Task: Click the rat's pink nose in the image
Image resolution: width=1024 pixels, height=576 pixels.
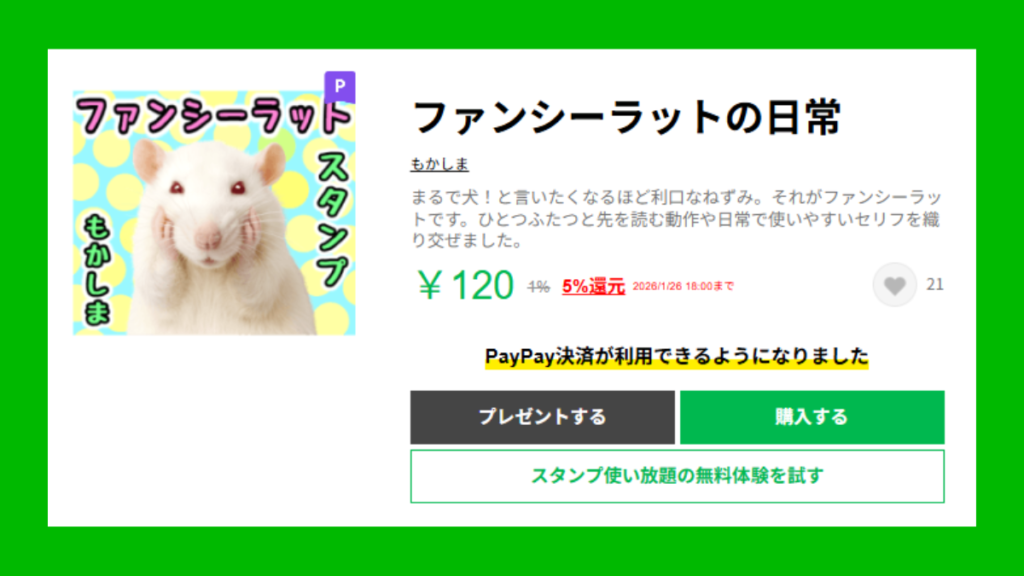Action: pyautogui.click(x=208, y=238)
